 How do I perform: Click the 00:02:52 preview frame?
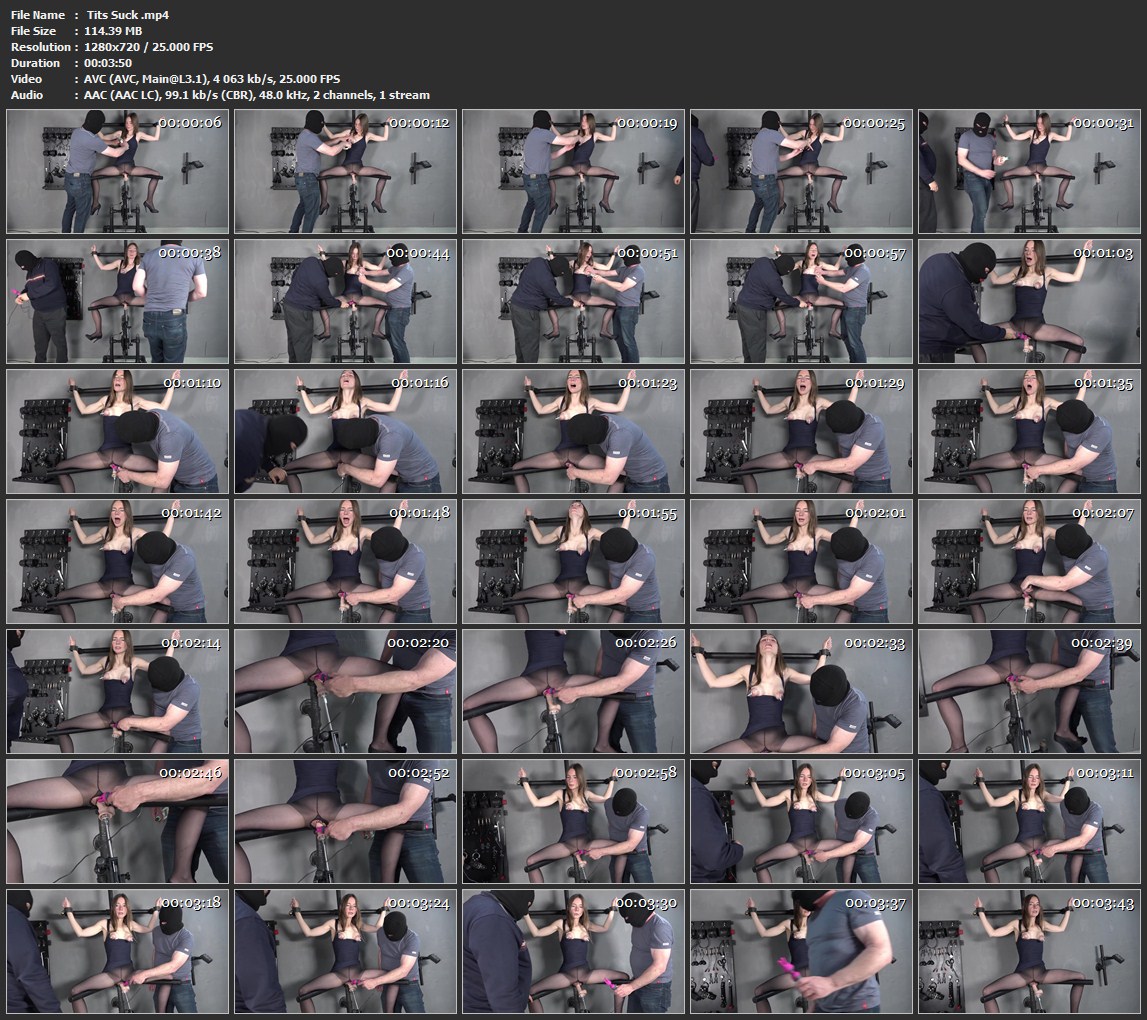(345, 821)
